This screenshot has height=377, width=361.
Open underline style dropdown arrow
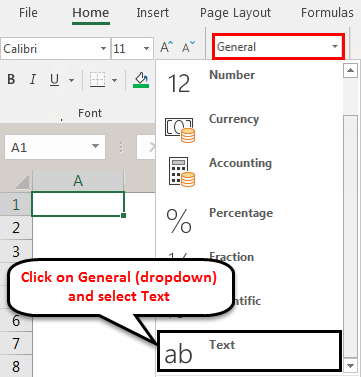[x=71, y=80]
